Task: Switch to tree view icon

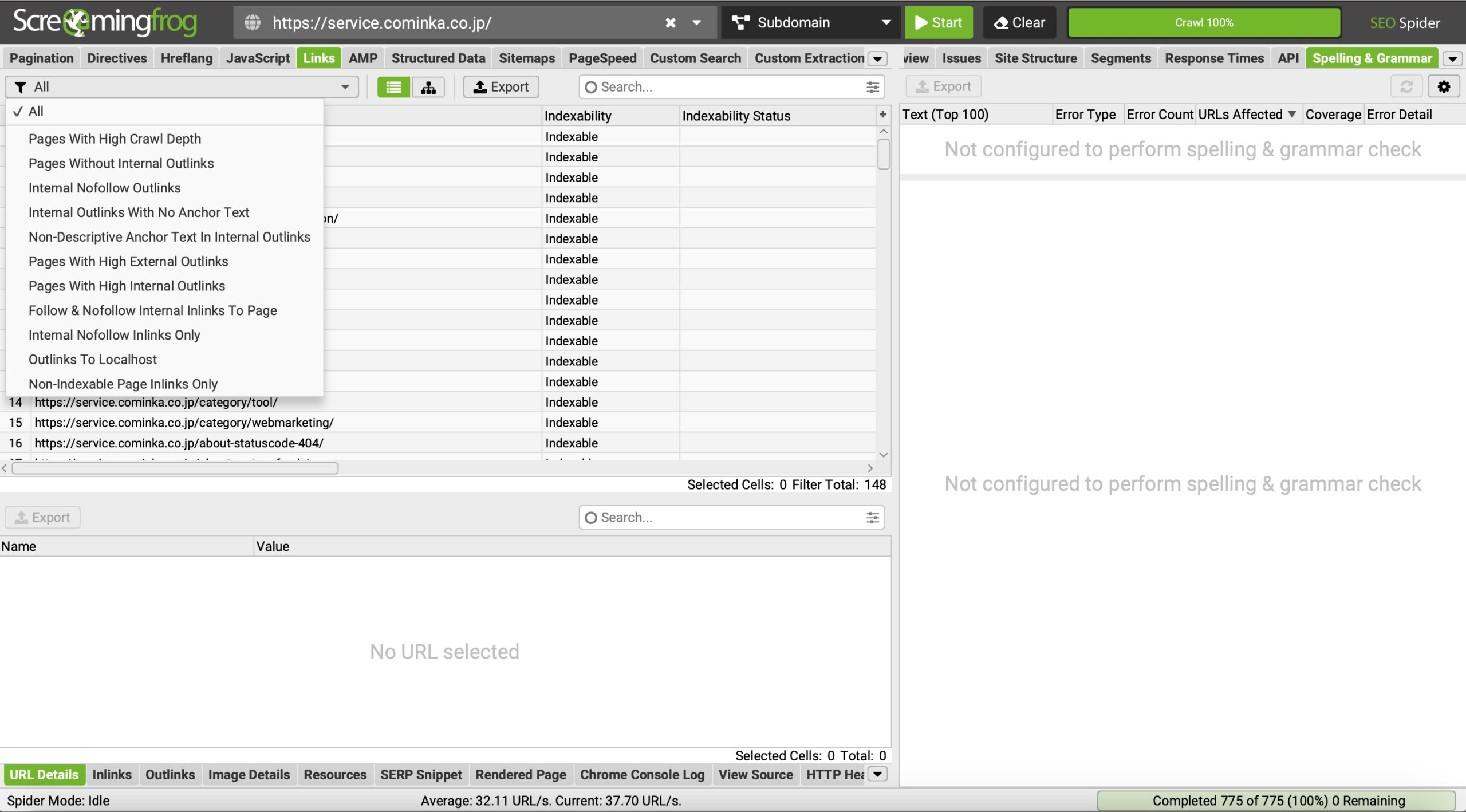Action: pyautogui.click(x=428, y=87)
